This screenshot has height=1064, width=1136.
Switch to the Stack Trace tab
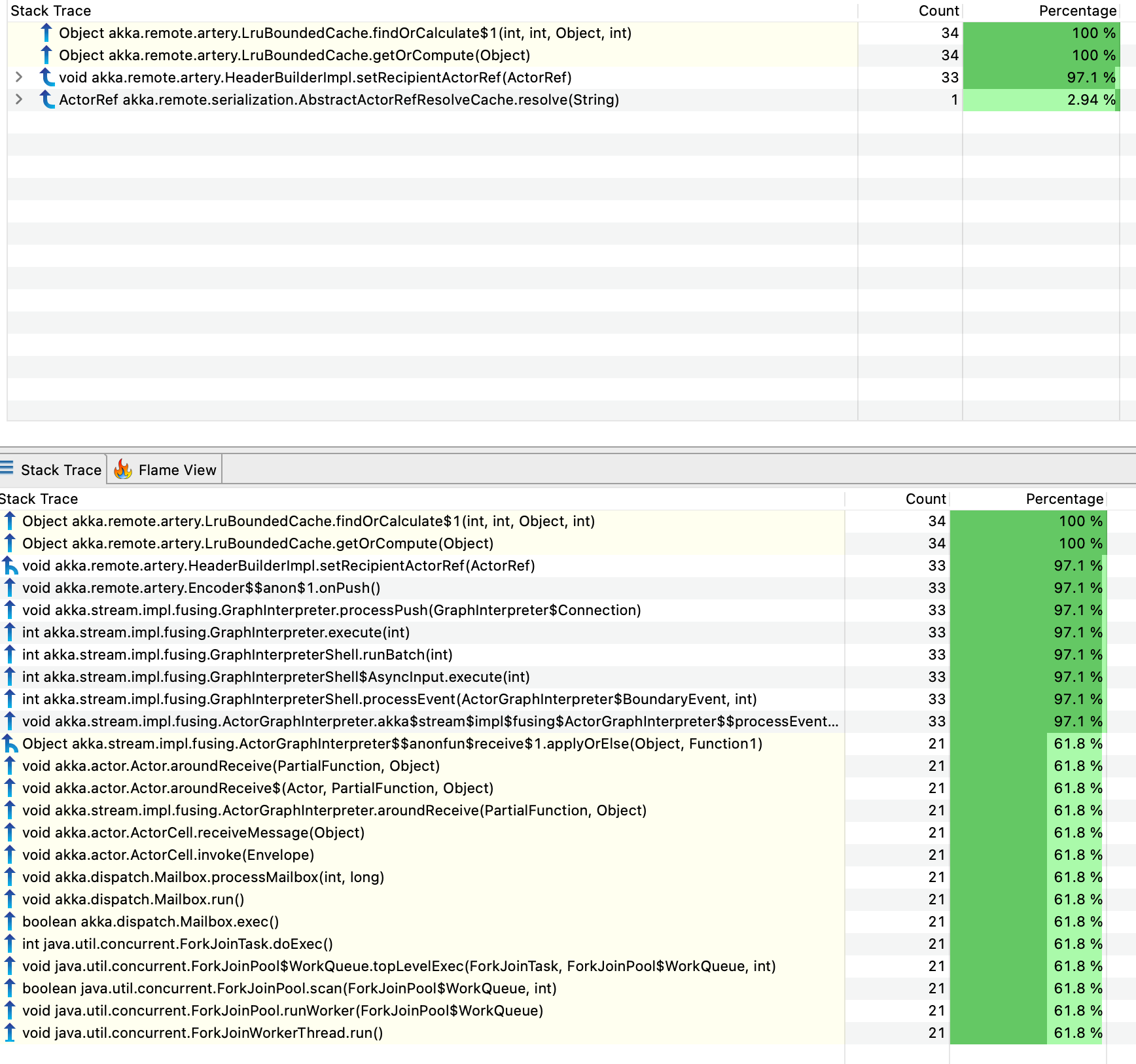click(x=61, y=469)
